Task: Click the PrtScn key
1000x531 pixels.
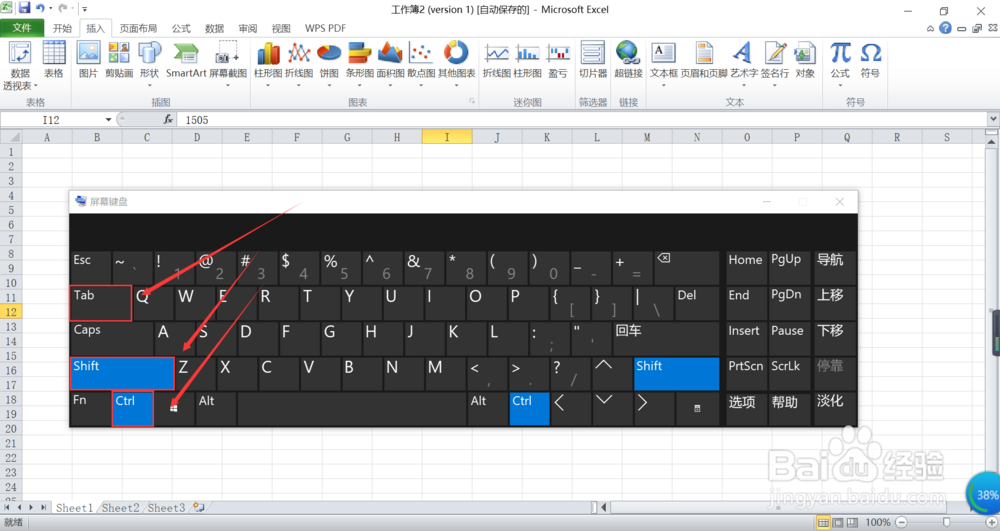Action: (x=746, y=374)
